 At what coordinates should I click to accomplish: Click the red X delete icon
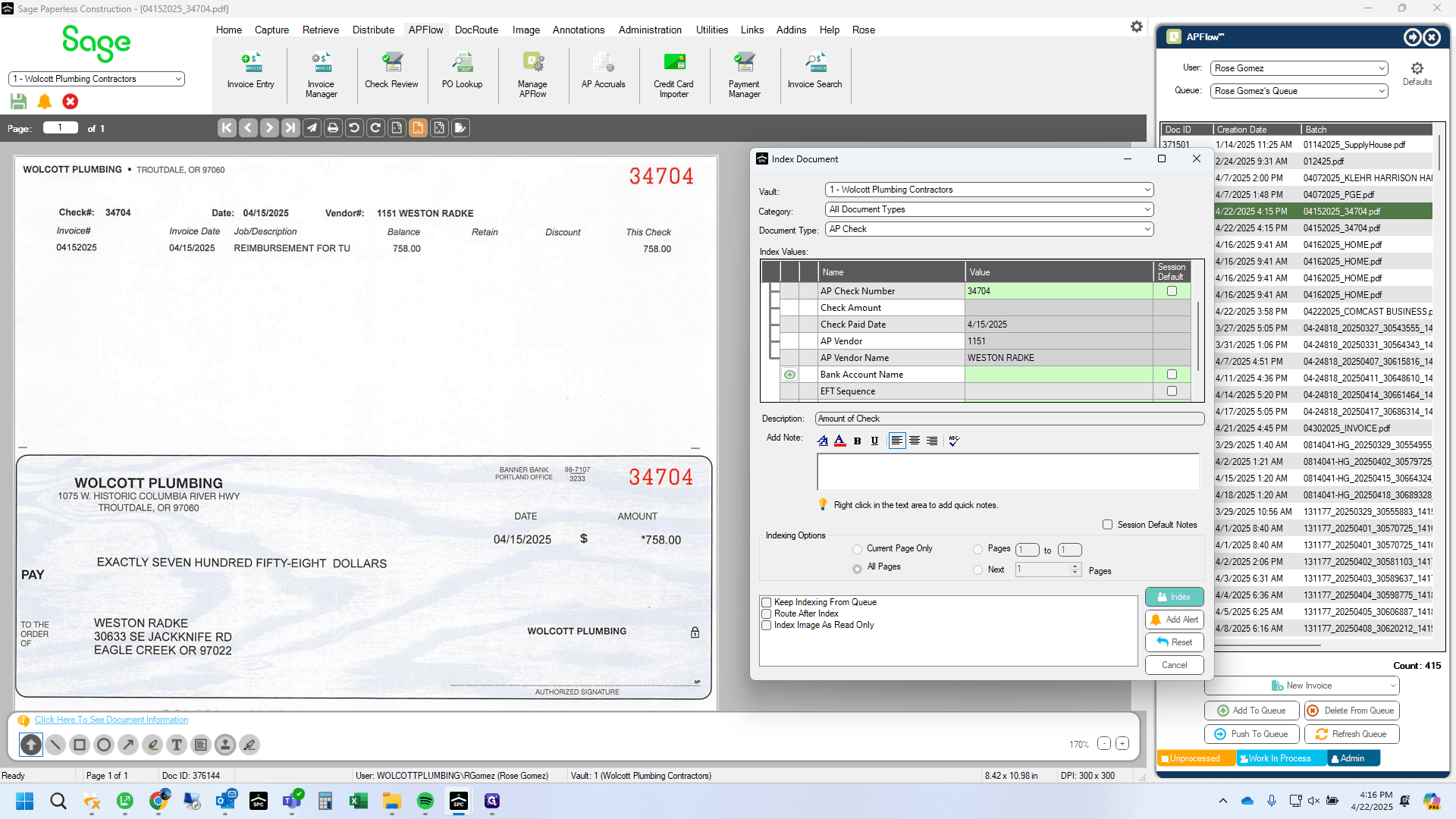[x=71, y=101]
